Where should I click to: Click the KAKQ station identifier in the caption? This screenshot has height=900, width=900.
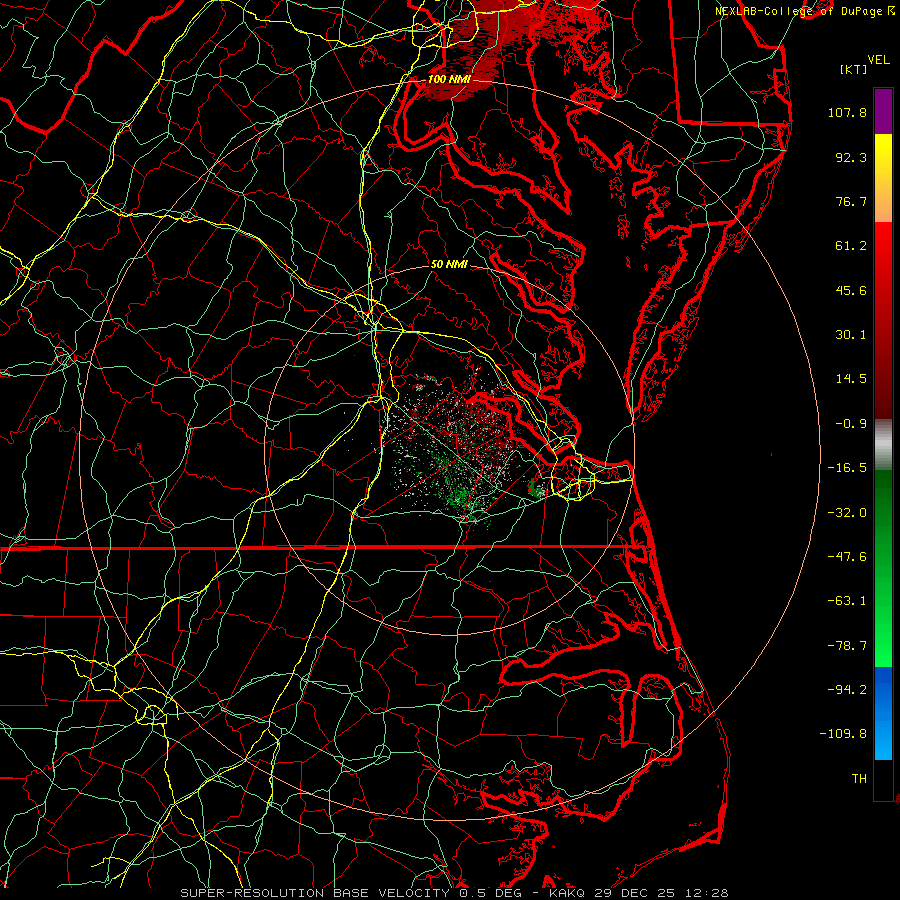(x=567, y=893)
